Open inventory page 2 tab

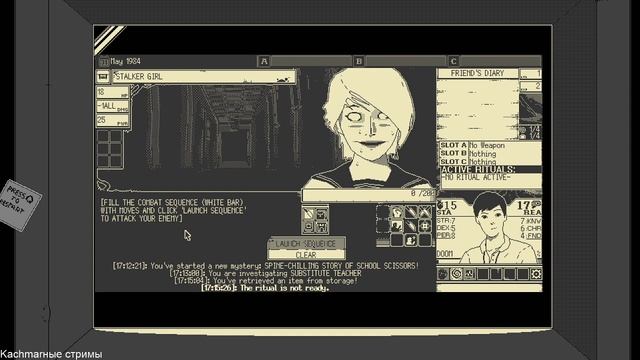pyautogui.click(x=531, y=86)
